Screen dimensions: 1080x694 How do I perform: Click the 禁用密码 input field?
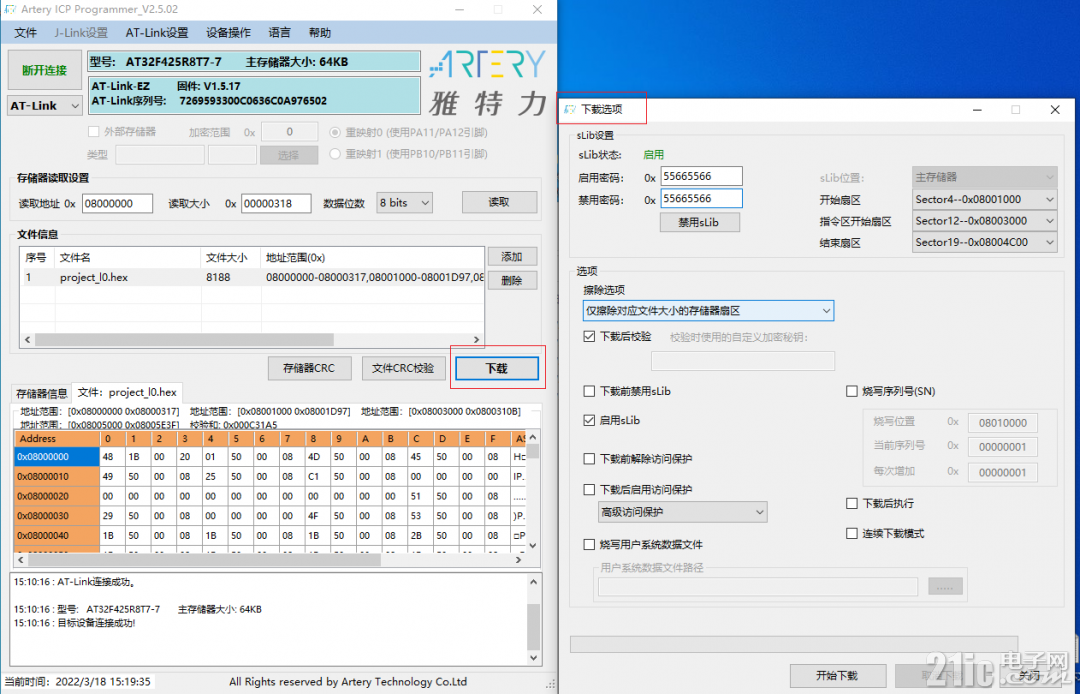coord(701,198)
